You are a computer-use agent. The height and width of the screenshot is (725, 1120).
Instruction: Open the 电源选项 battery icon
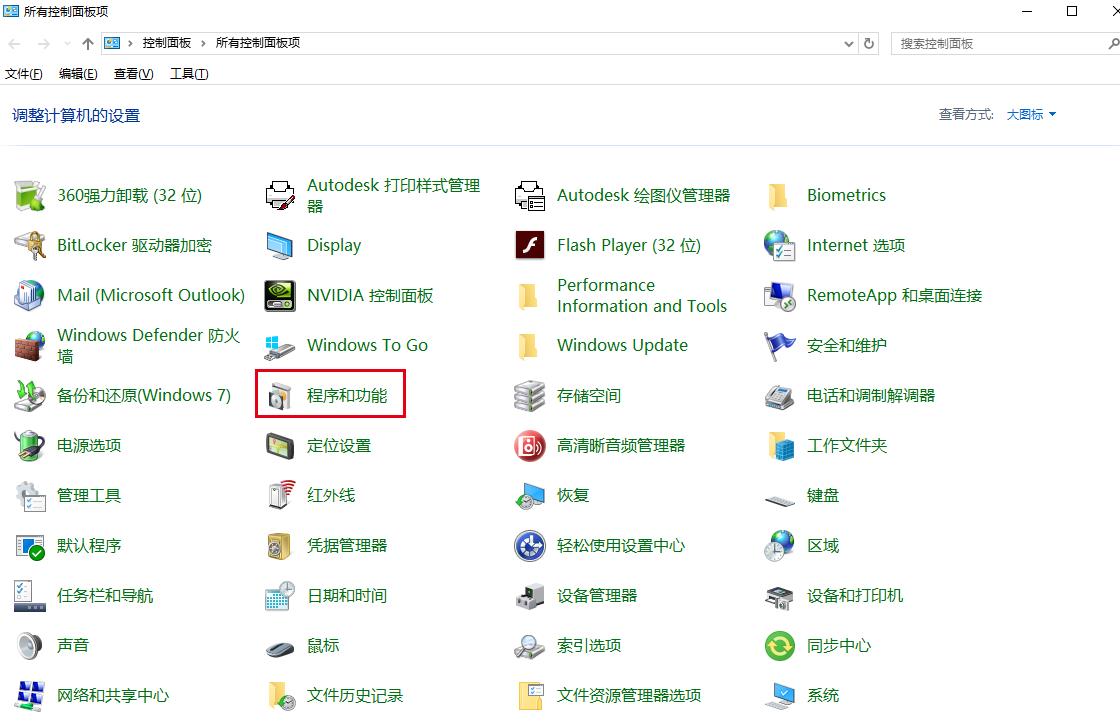(30, 445)
